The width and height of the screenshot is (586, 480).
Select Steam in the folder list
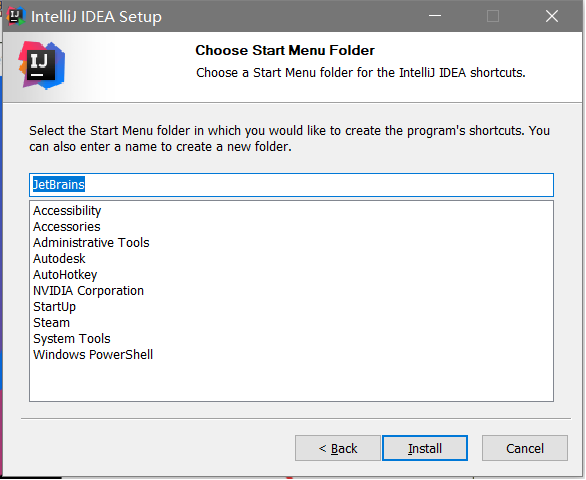tap(52, 323)
